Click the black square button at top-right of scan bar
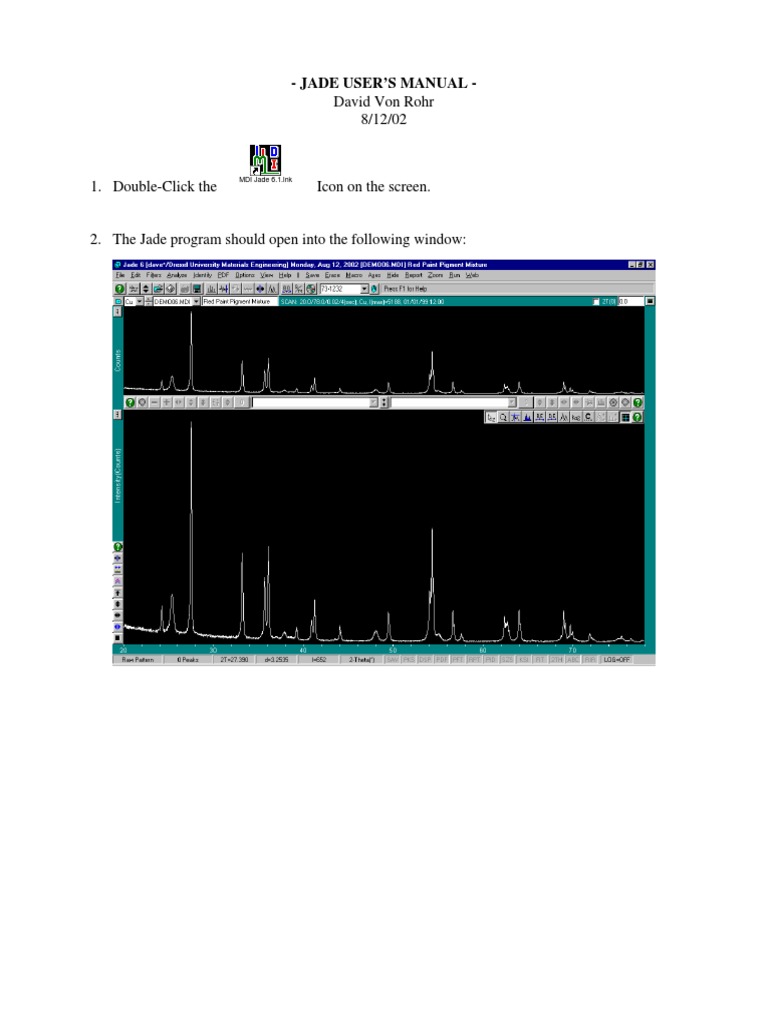Image resolution: width=768 pixels, height=1024 pixels. point(650,301)
